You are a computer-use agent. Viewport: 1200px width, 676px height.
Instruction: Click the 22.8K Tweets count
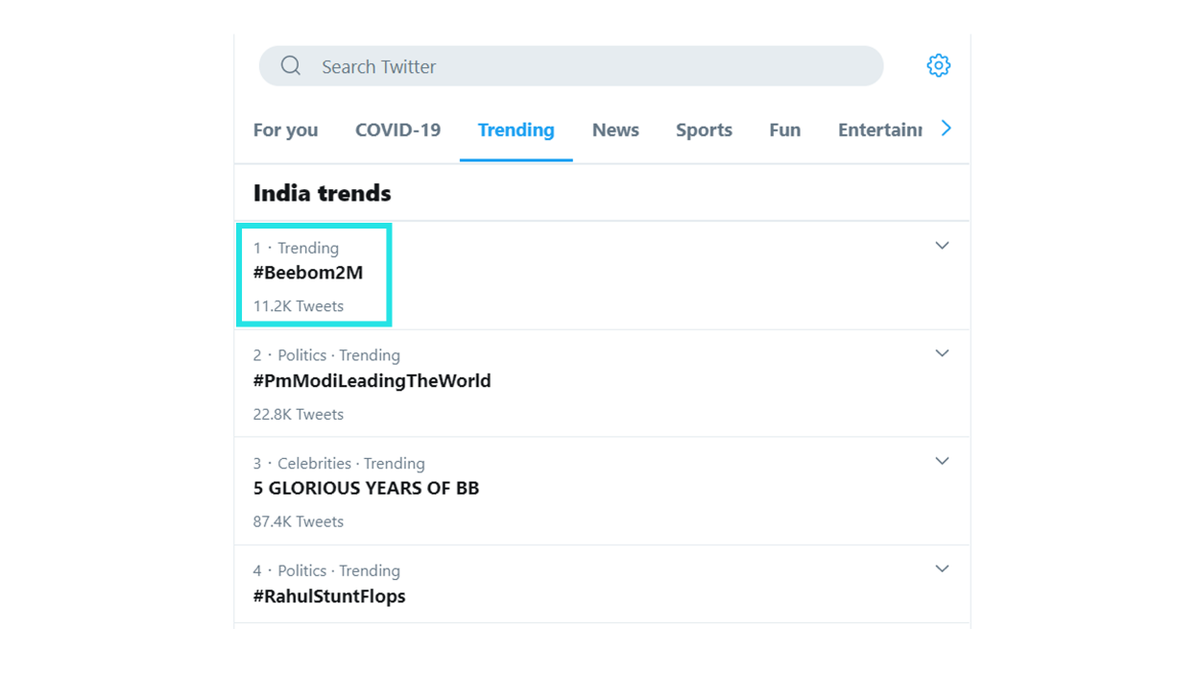tap(298, 414)
